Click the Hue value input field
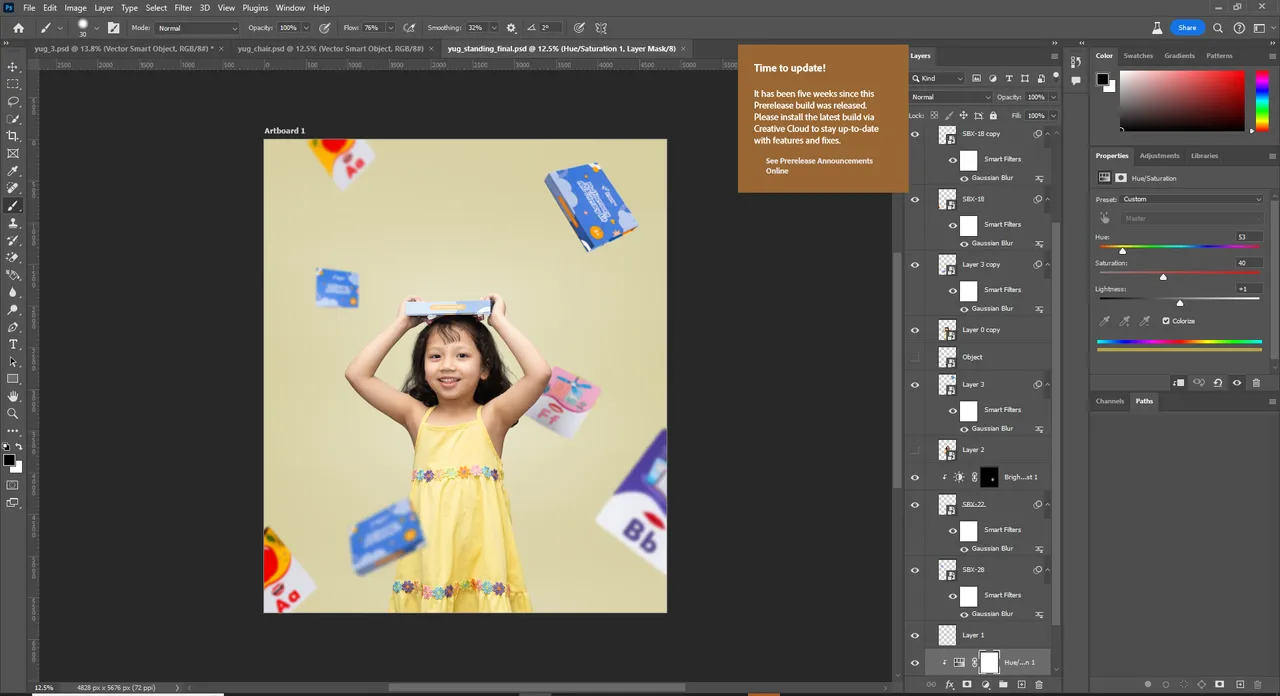Viewport: 1280px width, 696px height. tap(1248, 237)
